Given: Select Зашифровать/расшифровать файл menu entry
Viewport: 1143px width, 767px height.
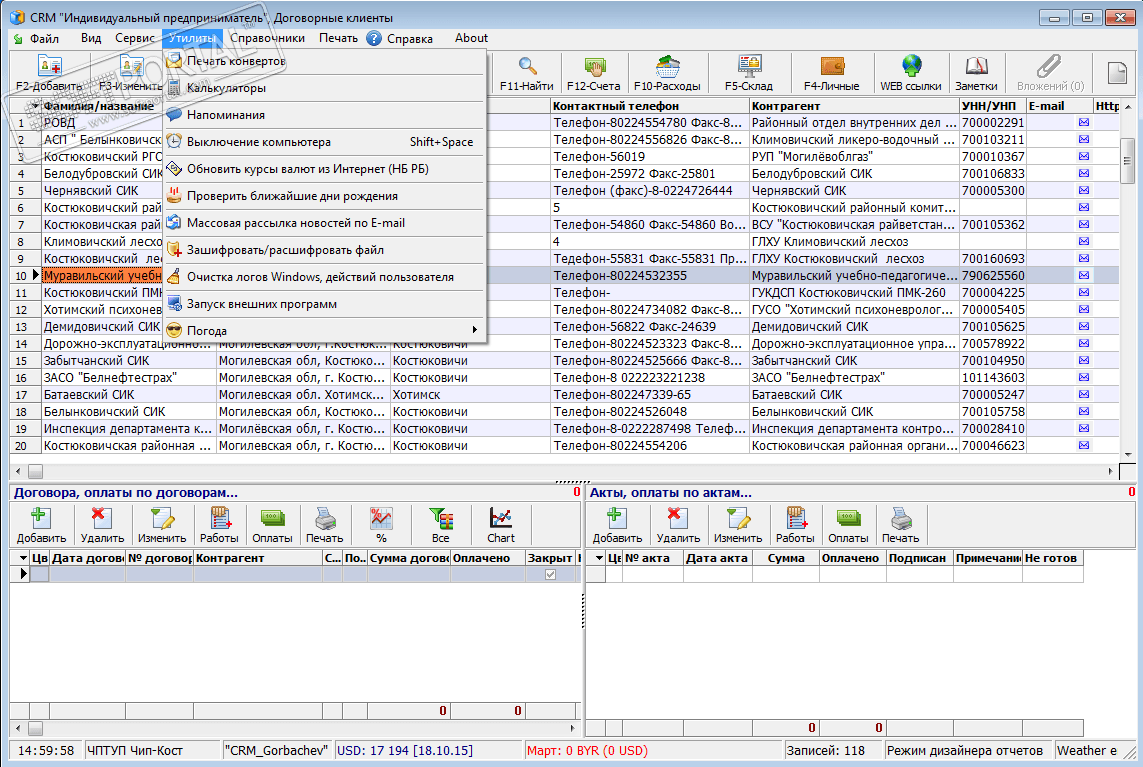Looking at the screenshot, I should pyautogui.click(x=324, y=250).
